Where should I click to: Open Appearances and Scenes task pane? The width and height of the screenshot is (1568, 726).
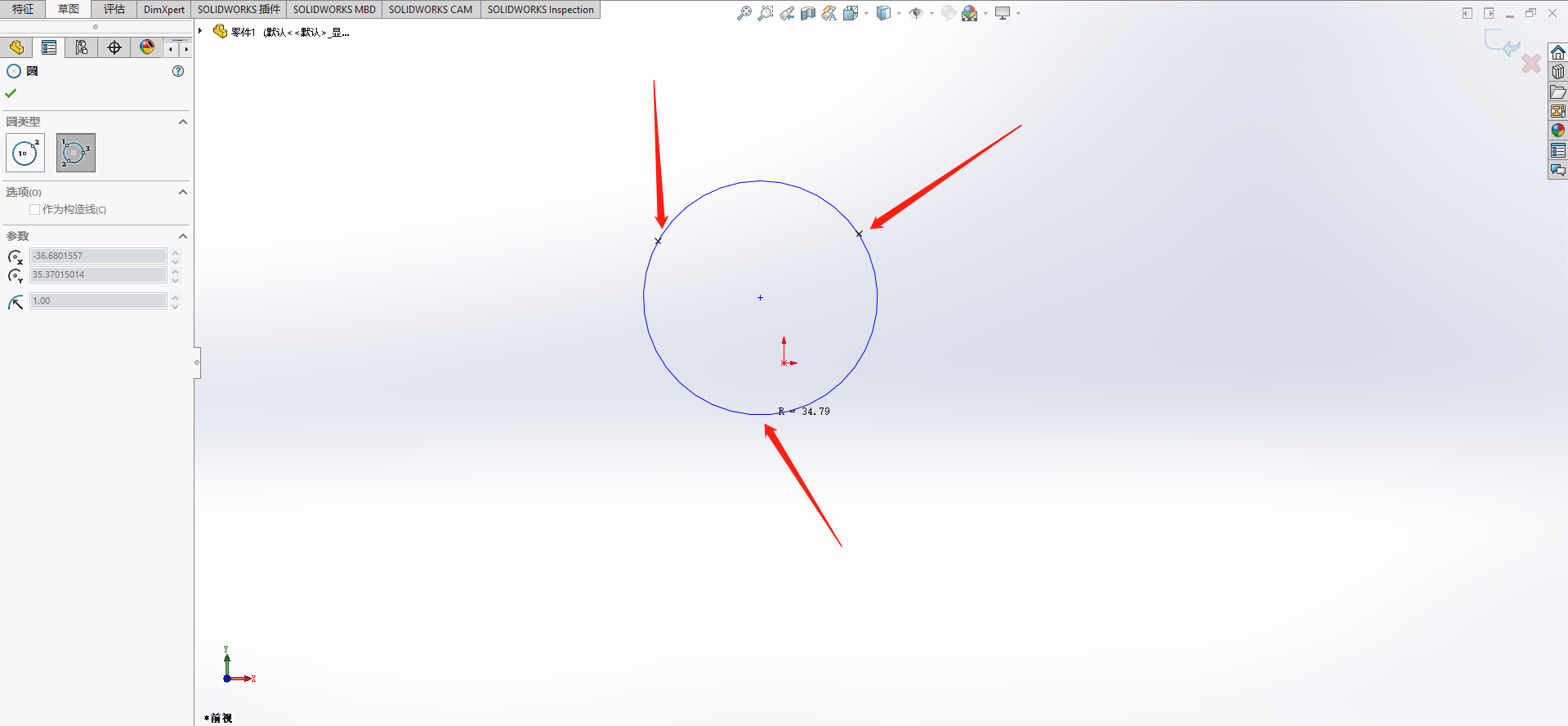tap(1558, 131)
